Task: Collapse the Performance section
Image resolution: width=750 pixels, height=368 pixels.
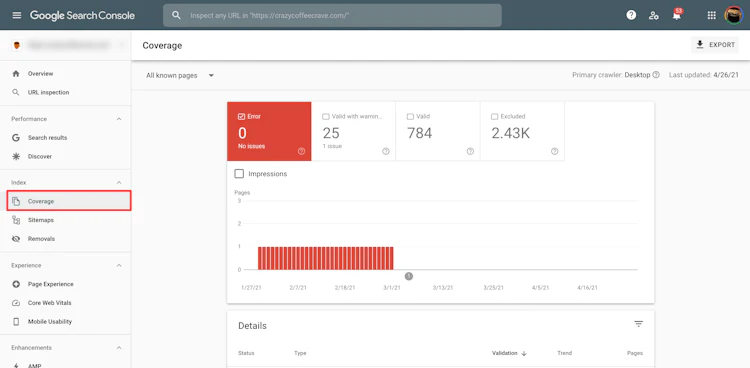Action: point(119,119)
